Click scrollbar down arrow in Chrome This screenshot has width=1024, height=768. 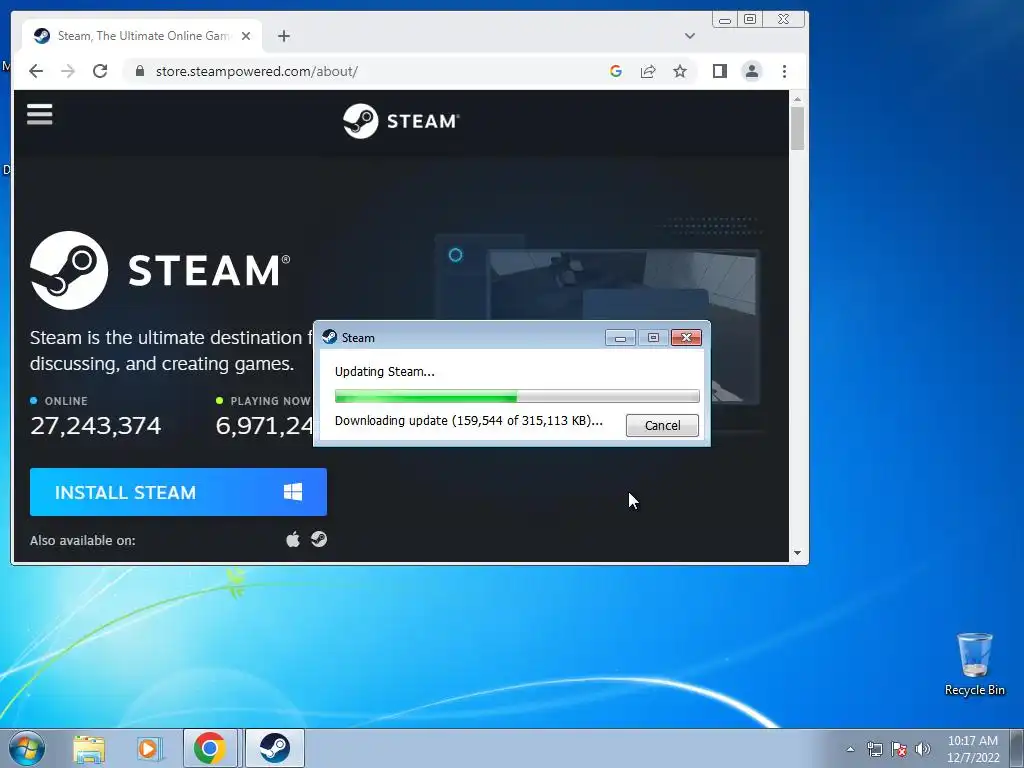(797, 553)
